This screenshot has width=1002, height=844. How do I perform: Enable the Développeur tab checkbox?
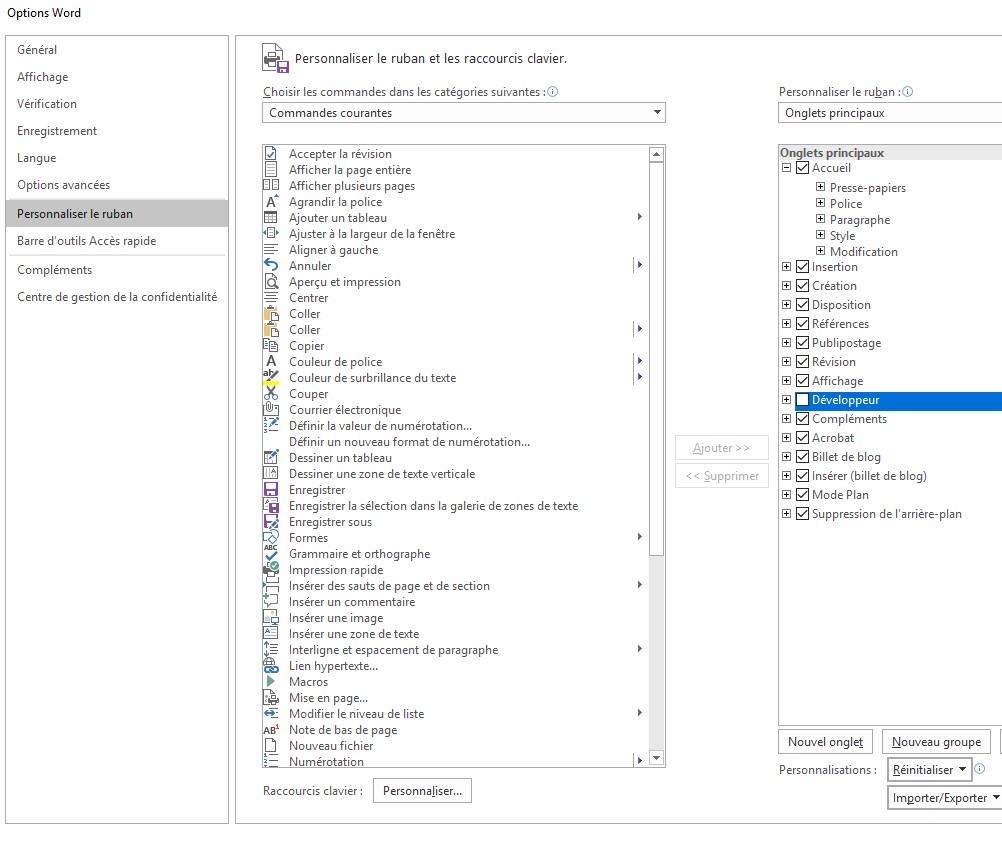(803, 400)
